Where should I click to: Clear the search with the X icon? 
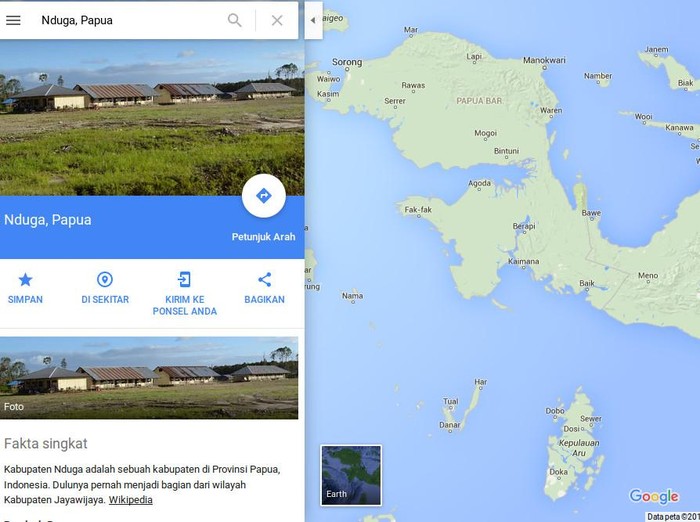coord(277,20)
